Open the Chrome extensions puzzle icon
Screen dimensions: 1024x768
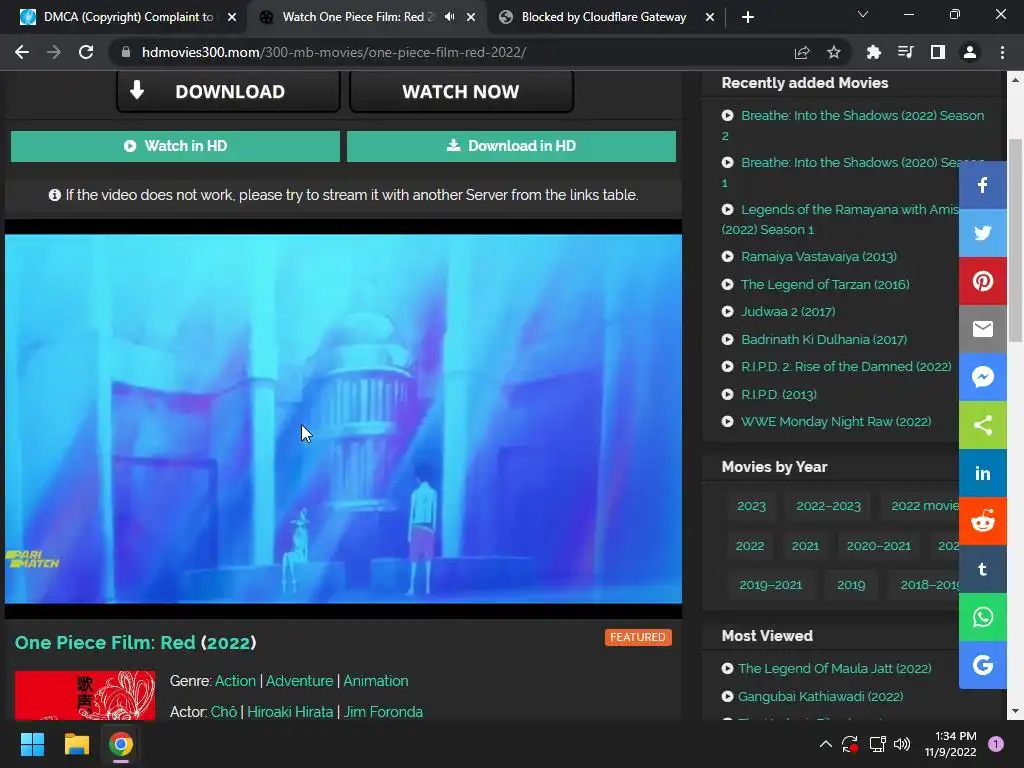point(873,52)
